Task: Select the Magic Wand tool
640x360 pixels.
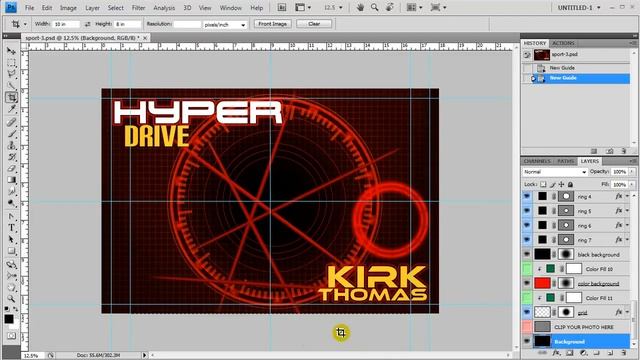Action: click(x=11, y=86)
